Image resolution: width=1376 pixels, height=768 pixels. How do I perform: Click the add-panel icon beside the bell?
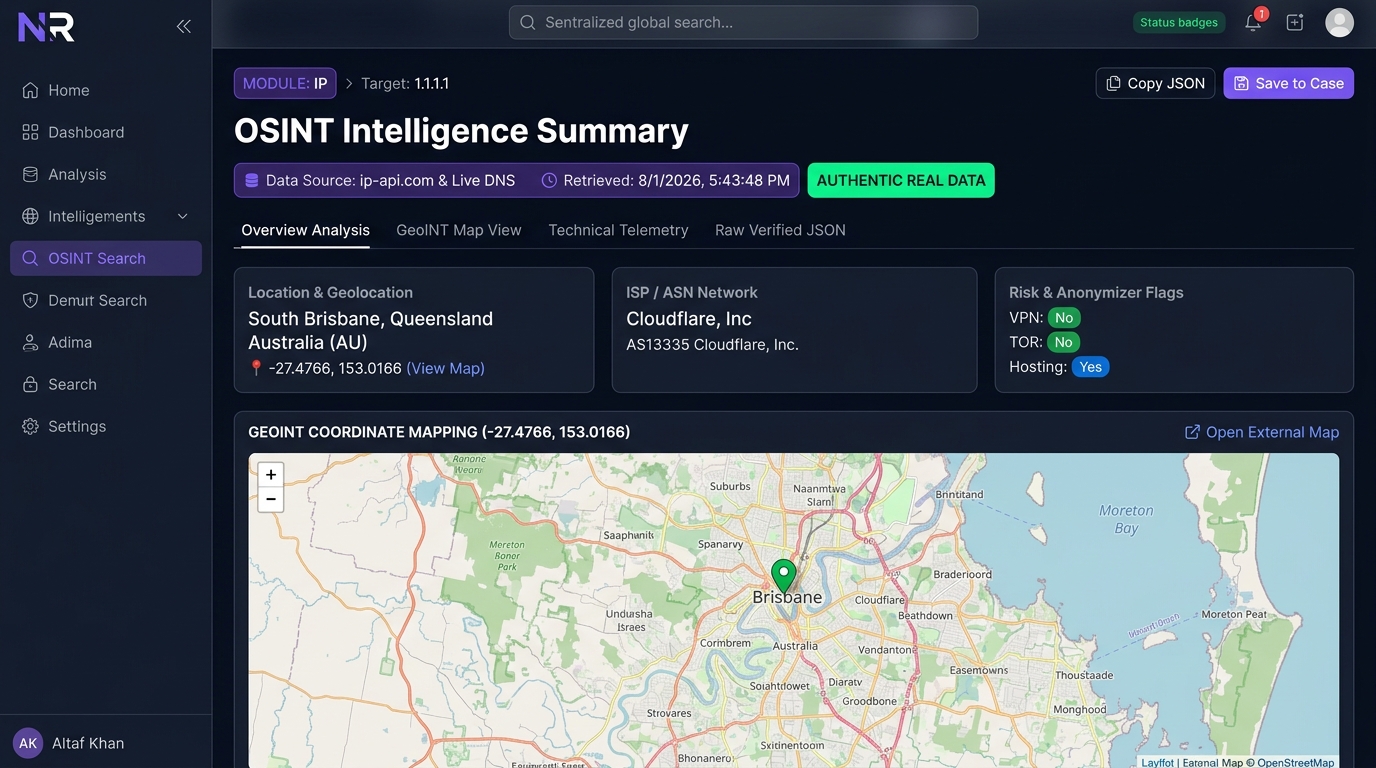pyautogui.click(x=1294, y=22)
